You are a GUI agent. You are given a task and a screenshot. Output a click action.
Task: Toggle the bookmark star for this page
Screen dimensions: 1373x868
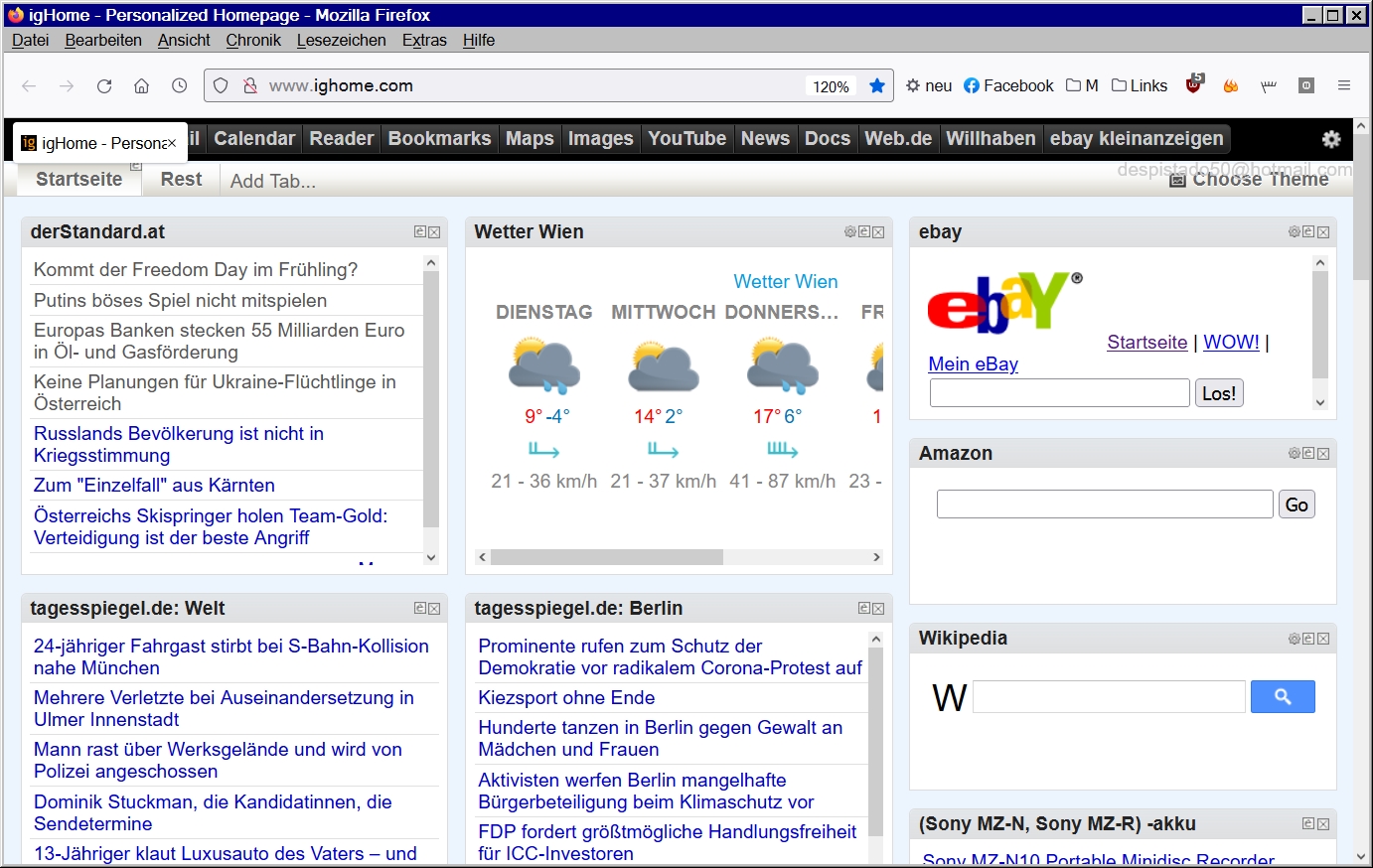coord(877,86)
